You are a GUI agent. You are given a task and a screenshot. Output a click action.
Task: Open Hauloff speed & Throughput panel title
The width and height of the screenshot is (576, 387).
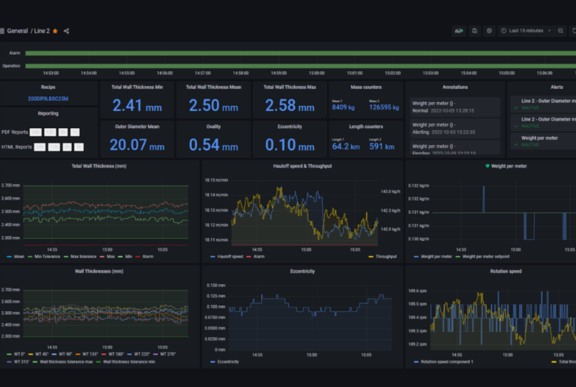click(302, 166)
